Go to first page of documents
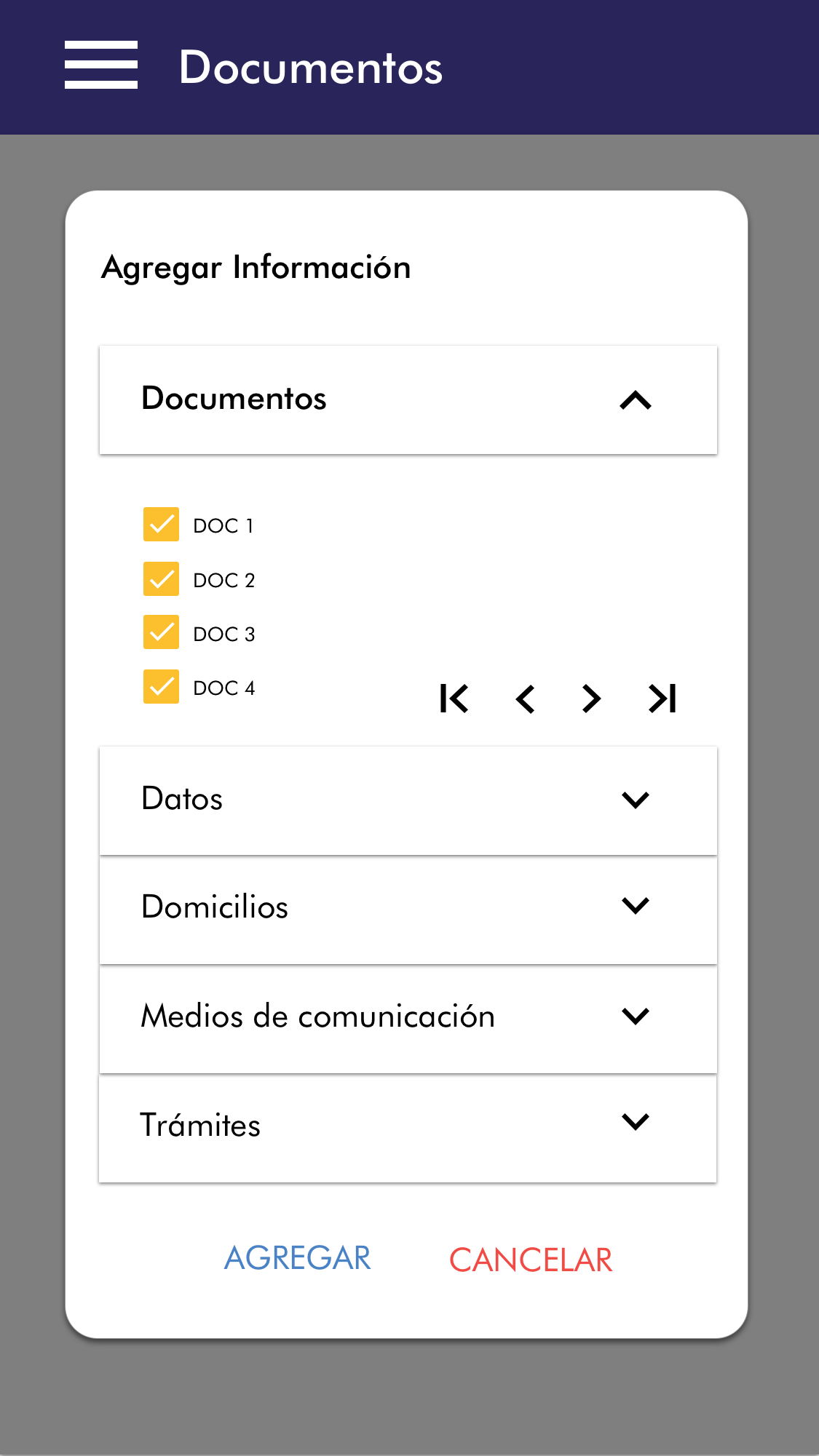This screenshot has width=819, height=1456. [454, 699]
